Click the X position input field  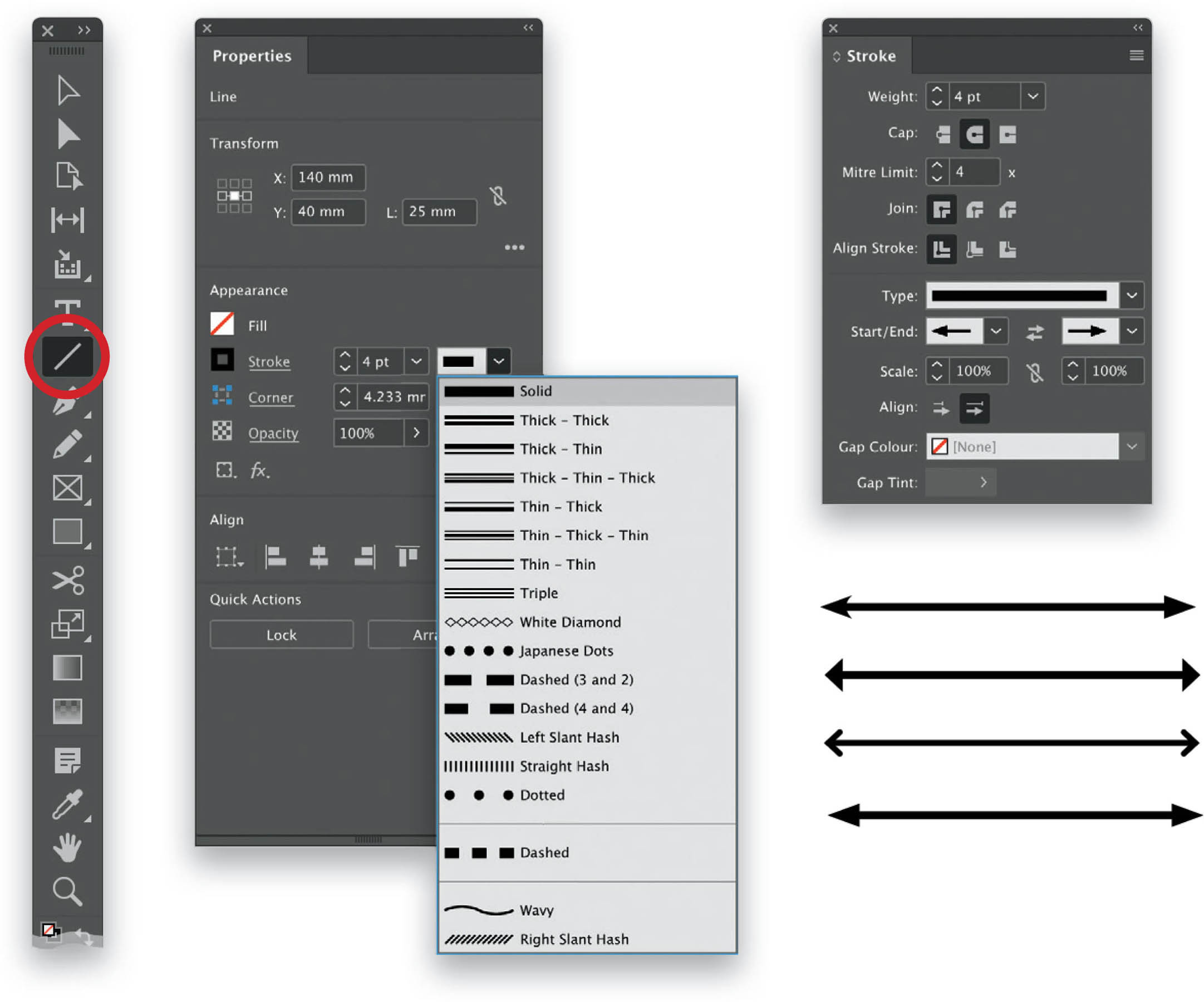328,178
